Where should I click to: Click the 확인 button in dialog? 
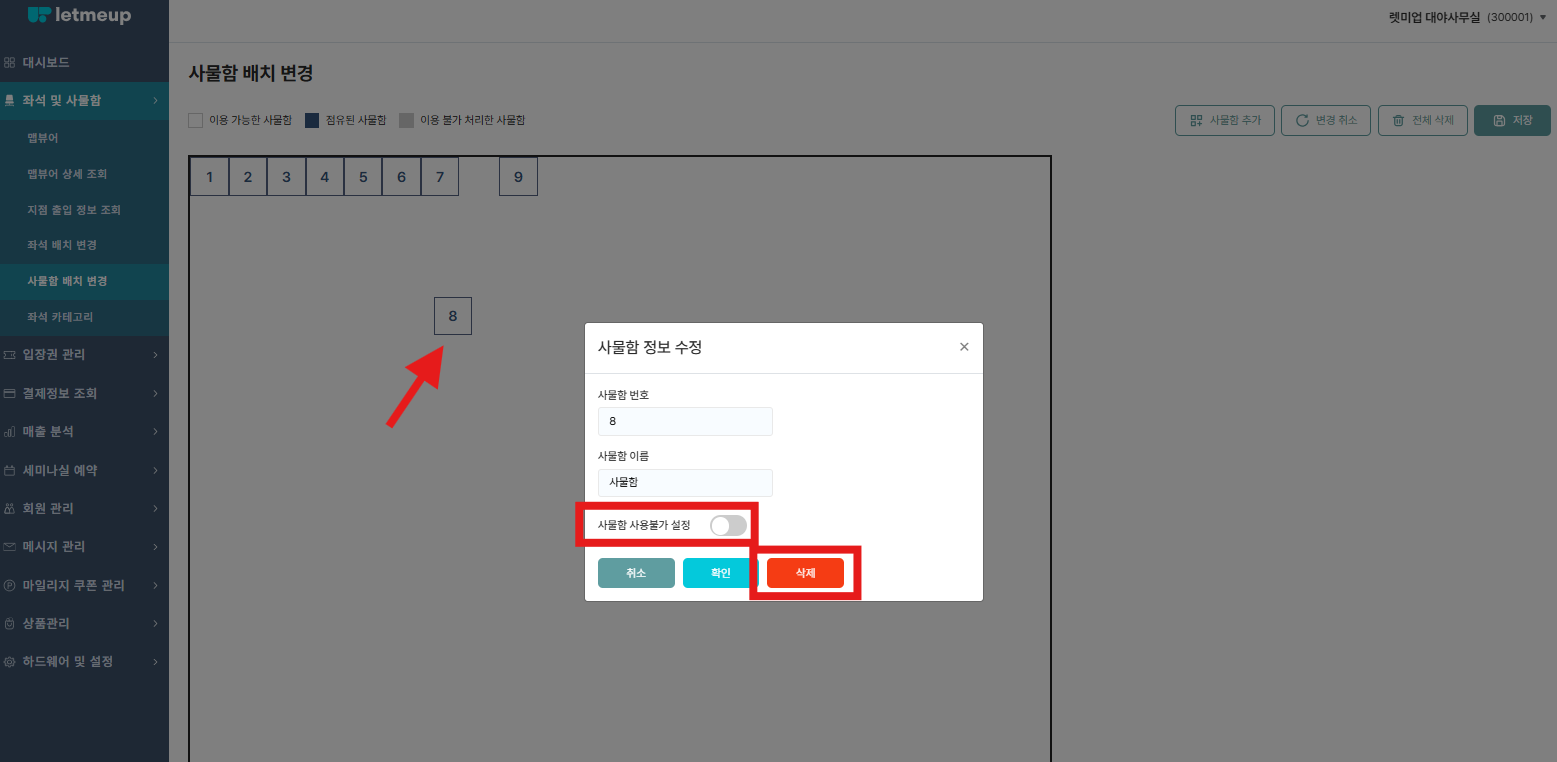pos(721,573)
